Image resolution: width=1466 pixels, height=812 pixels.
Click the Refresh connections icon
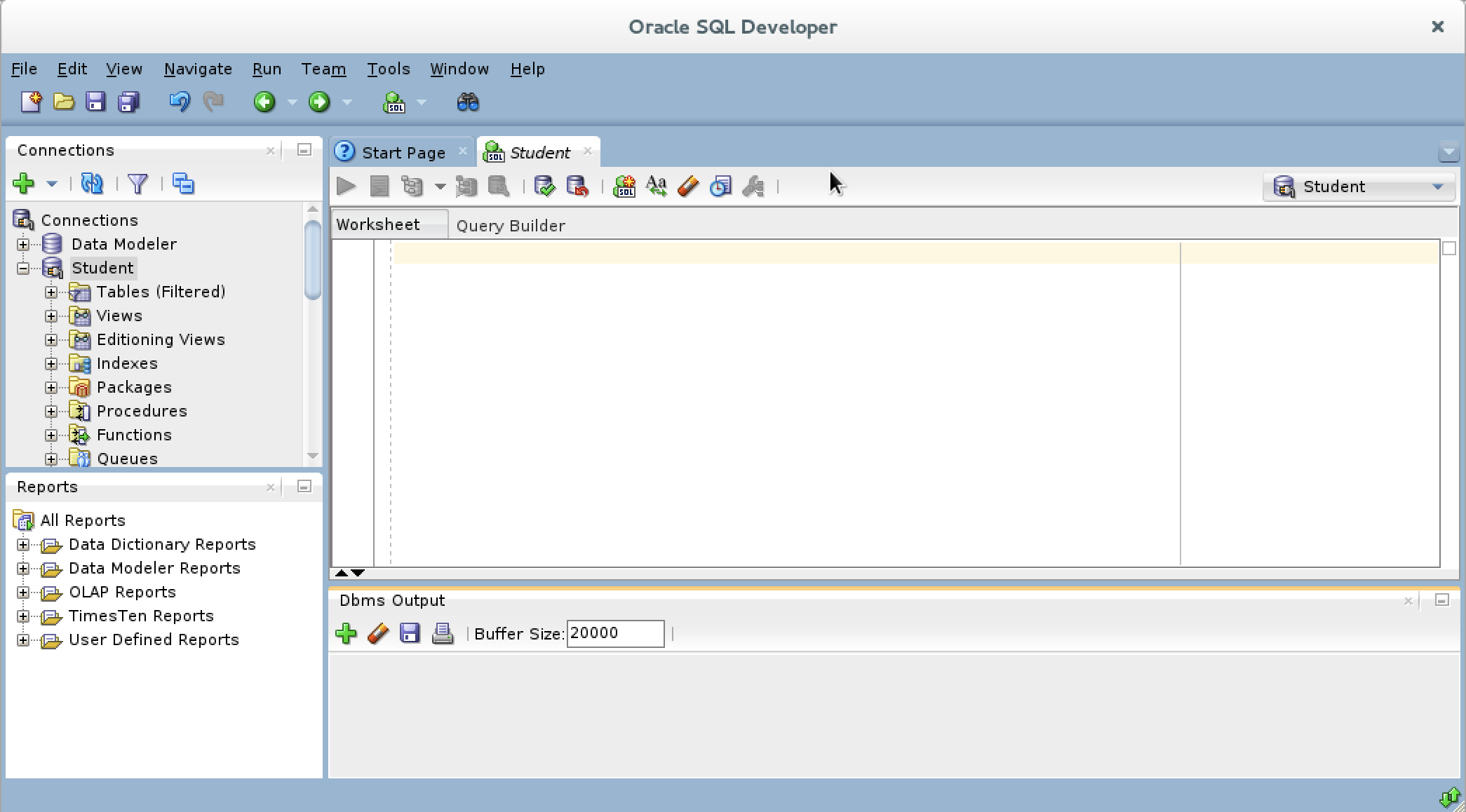click(x=93, y=183)
